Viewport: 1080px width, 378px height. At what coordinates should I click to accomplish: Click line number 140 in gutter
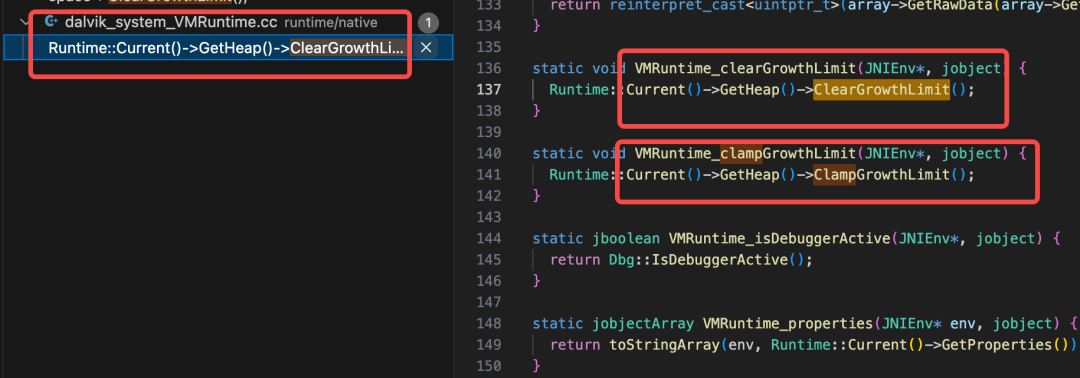point(489,153)
